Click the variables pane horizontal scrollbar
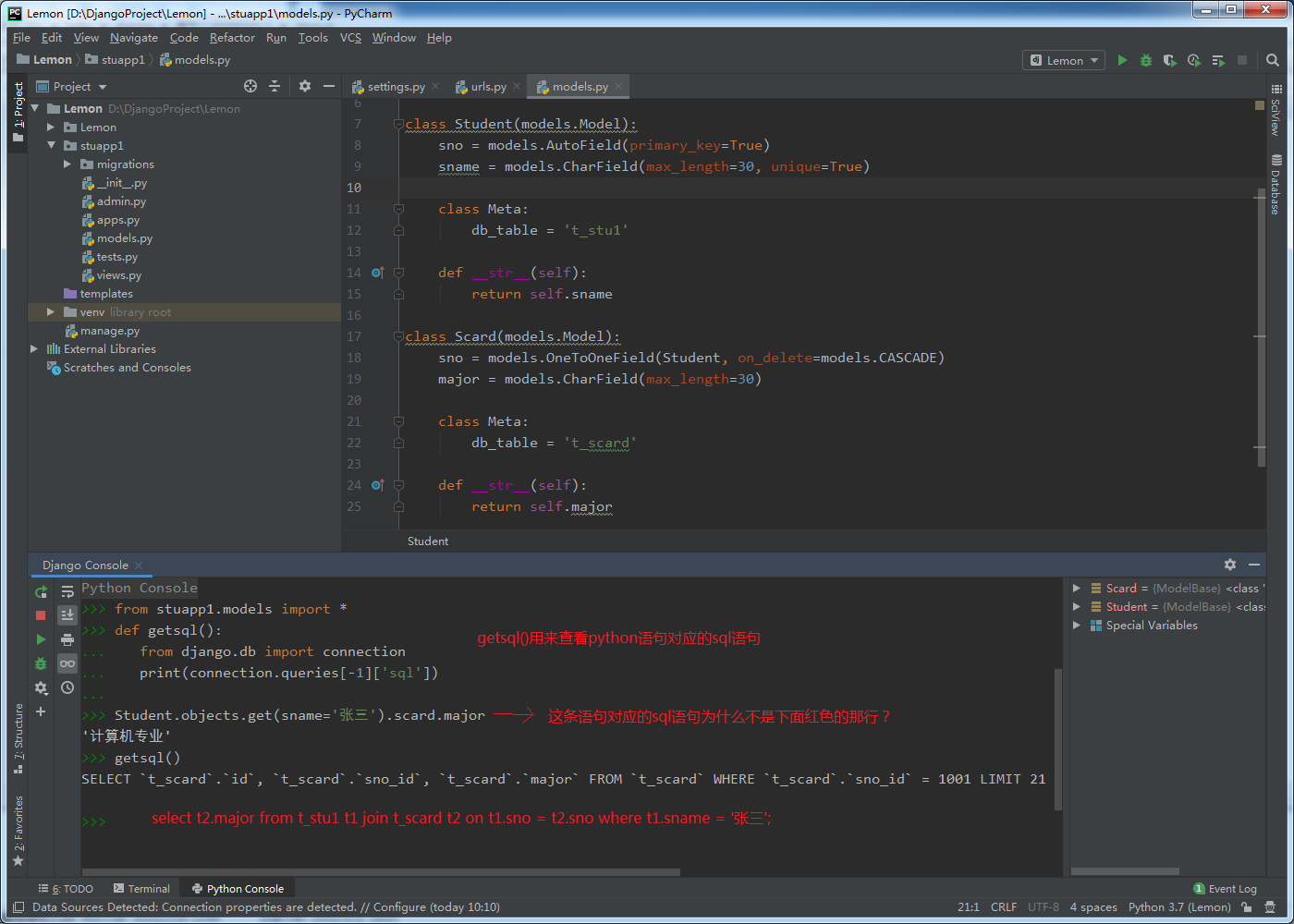The height and width of the screenshot is (924, 1294). 1125,871
